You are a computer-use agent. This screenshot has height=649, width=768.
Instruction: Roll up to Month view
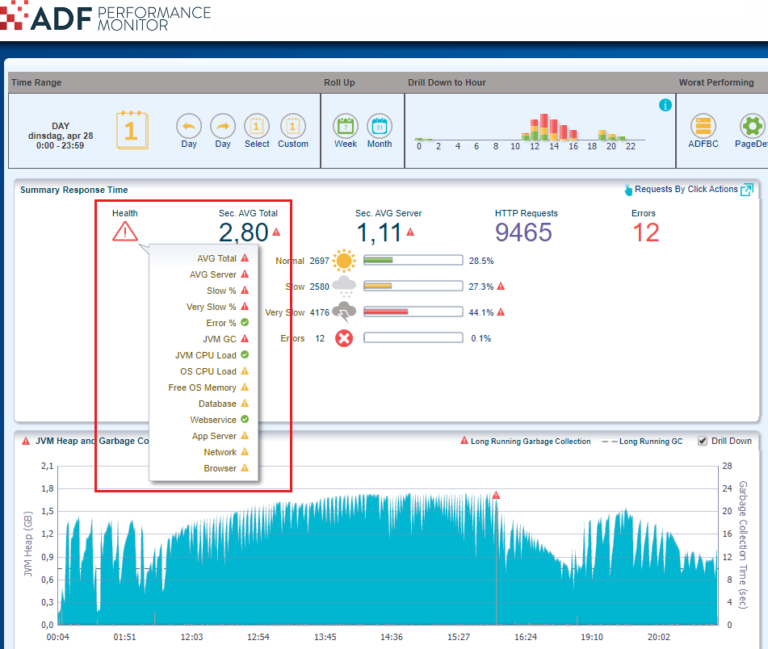(379, 126)
